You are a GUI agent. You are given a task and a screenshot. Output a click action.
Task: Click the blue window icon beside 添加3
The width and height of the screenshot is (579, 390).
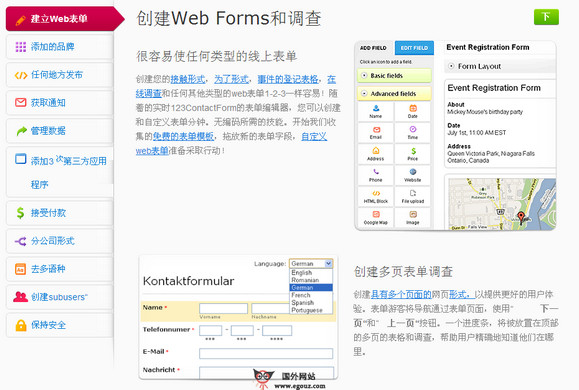click(21, 159)
